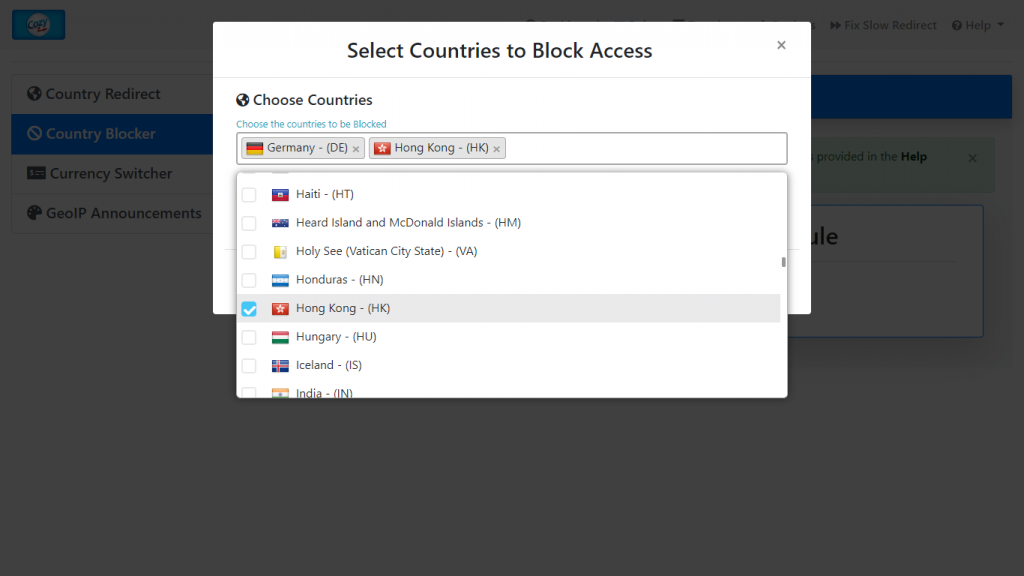Tick the Holy See (Vatican City State) checkbox
The image size is (1024, 576).
tap(249, 251)
